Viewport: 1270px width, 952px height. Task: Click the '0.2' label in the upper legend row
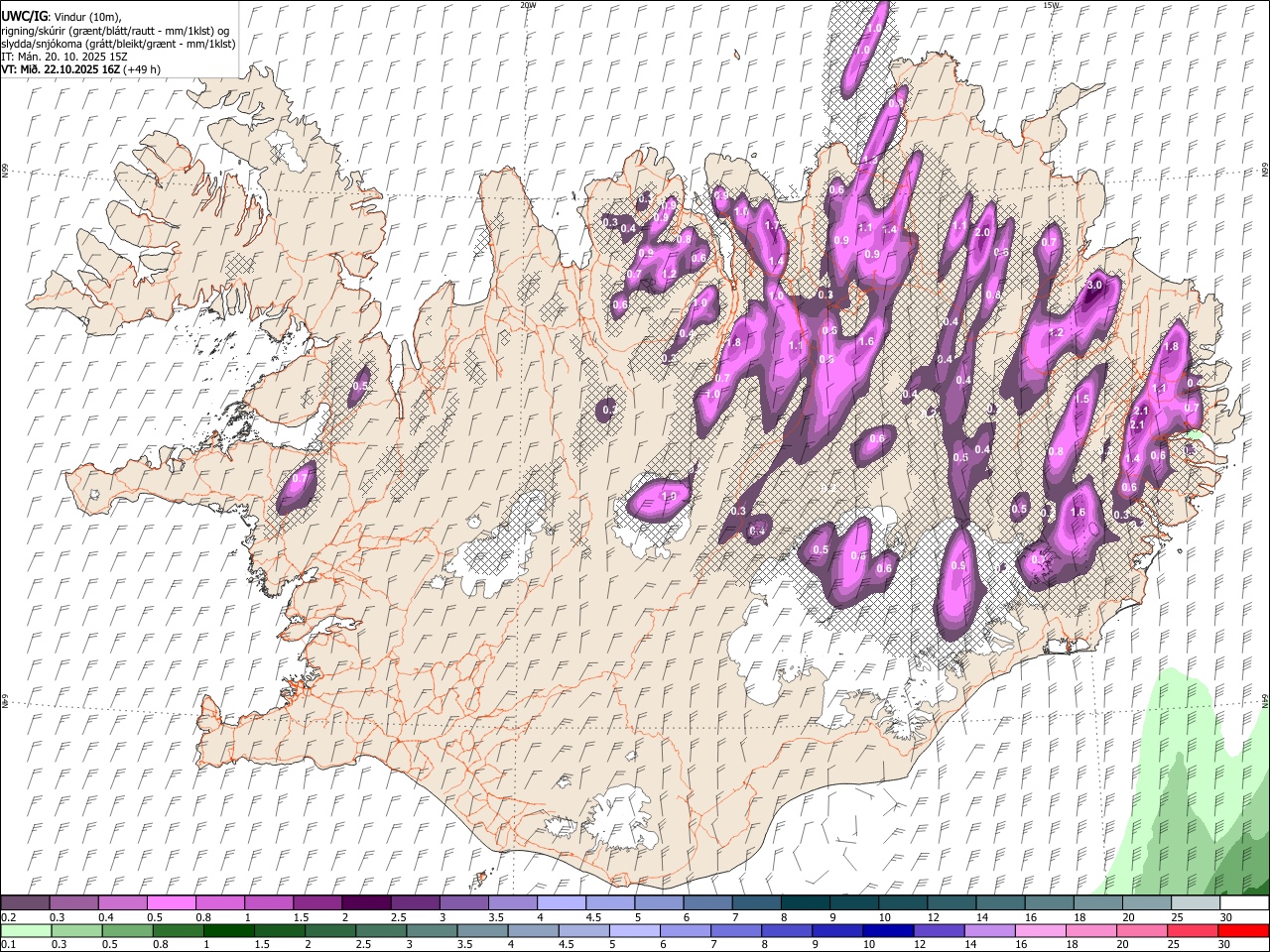pyautogui.click(x=8, y=917)
